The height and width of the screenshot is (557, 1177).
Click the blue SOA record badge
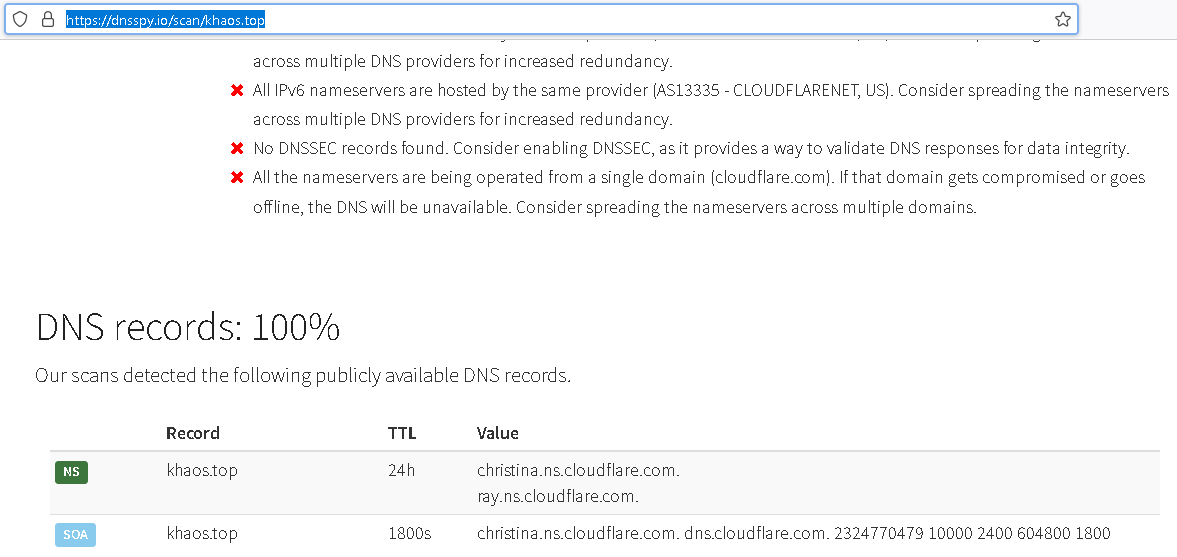(x=75, y=535)
